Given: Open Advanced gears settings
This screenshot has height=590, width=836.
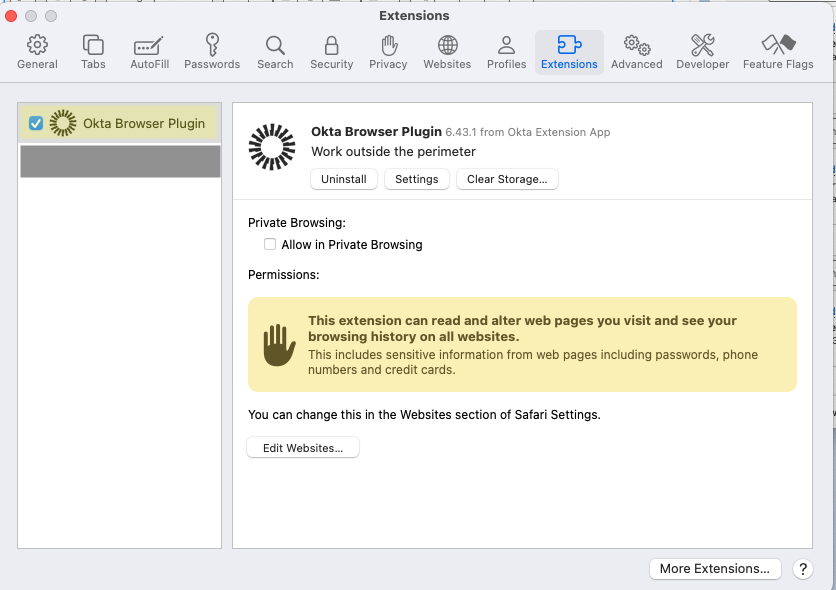Looking at the screenshot, I should coord(637,52).
